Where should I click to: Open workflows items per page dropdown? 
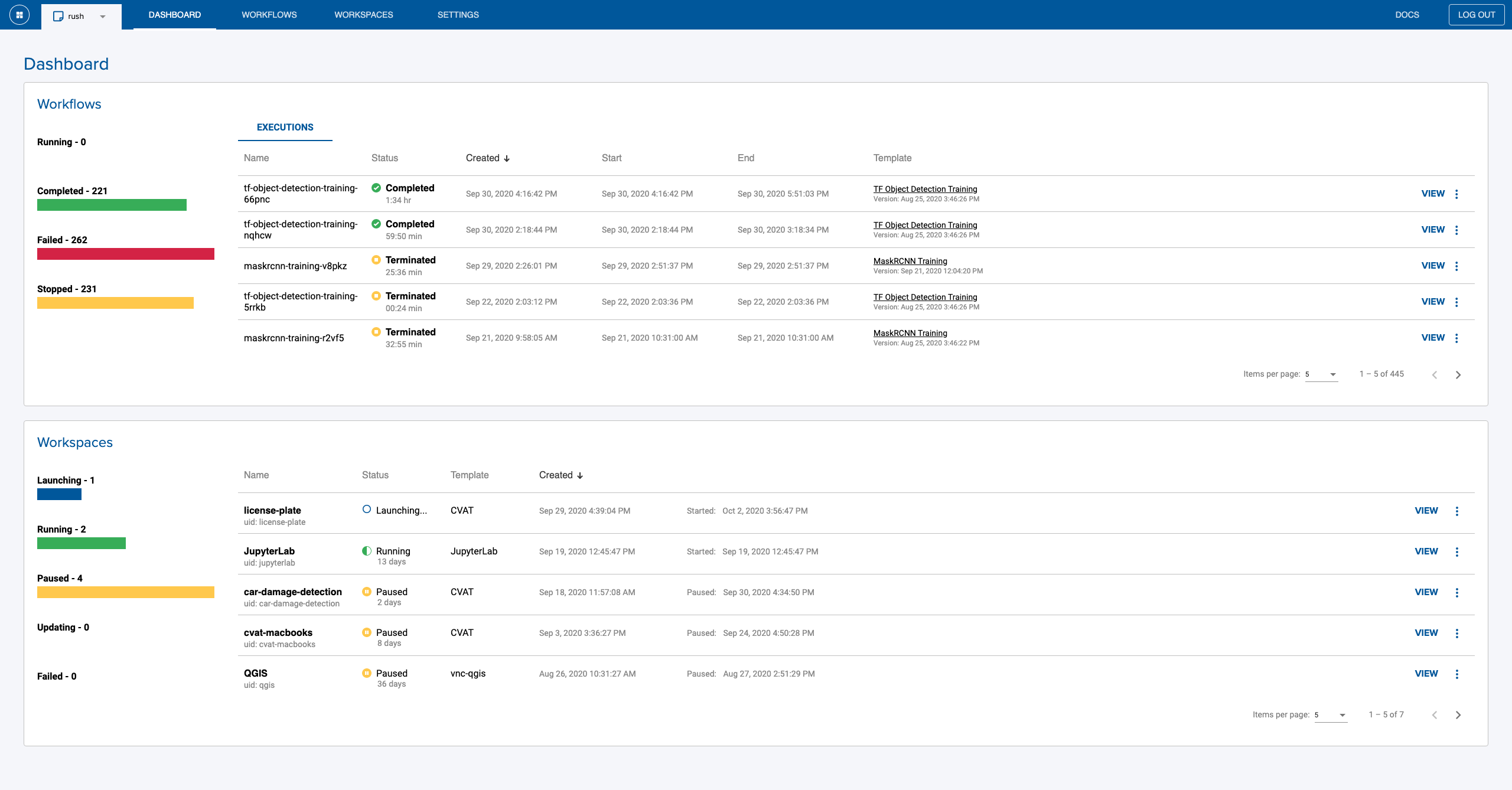click(x=1321, y=374)
